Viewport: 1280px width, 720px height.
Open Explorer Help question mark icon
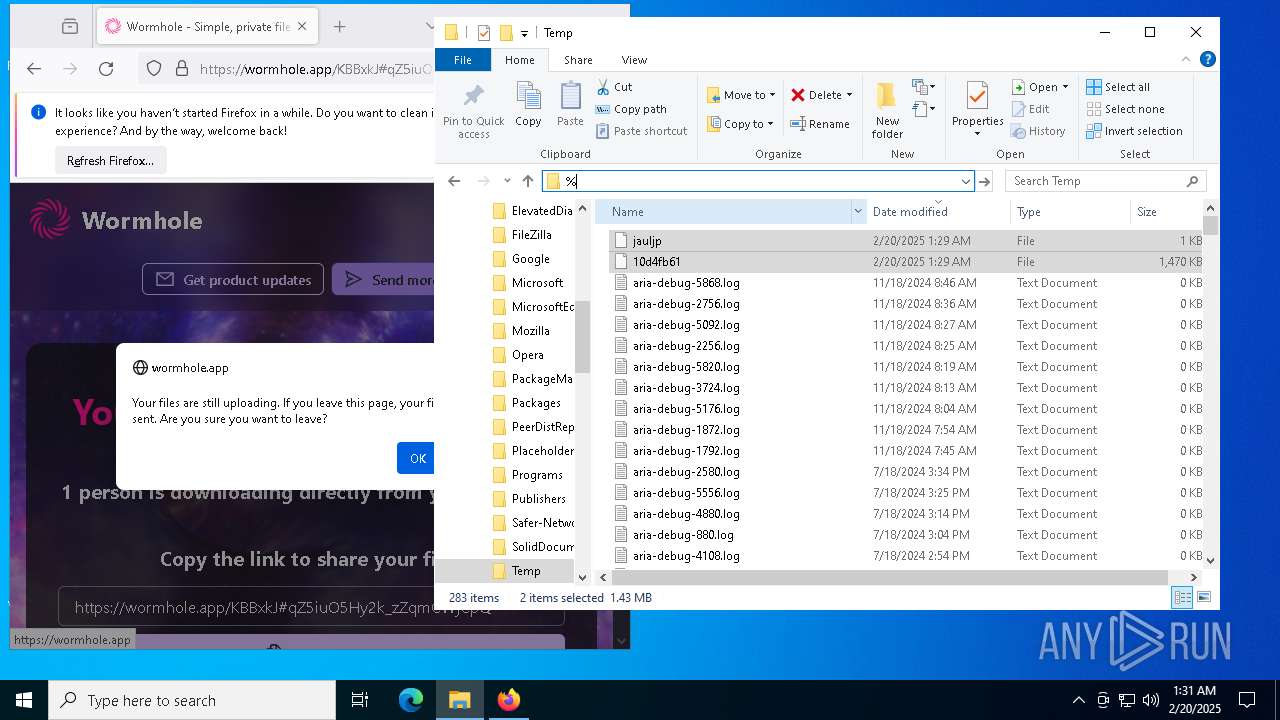[x=1208, y=60]
